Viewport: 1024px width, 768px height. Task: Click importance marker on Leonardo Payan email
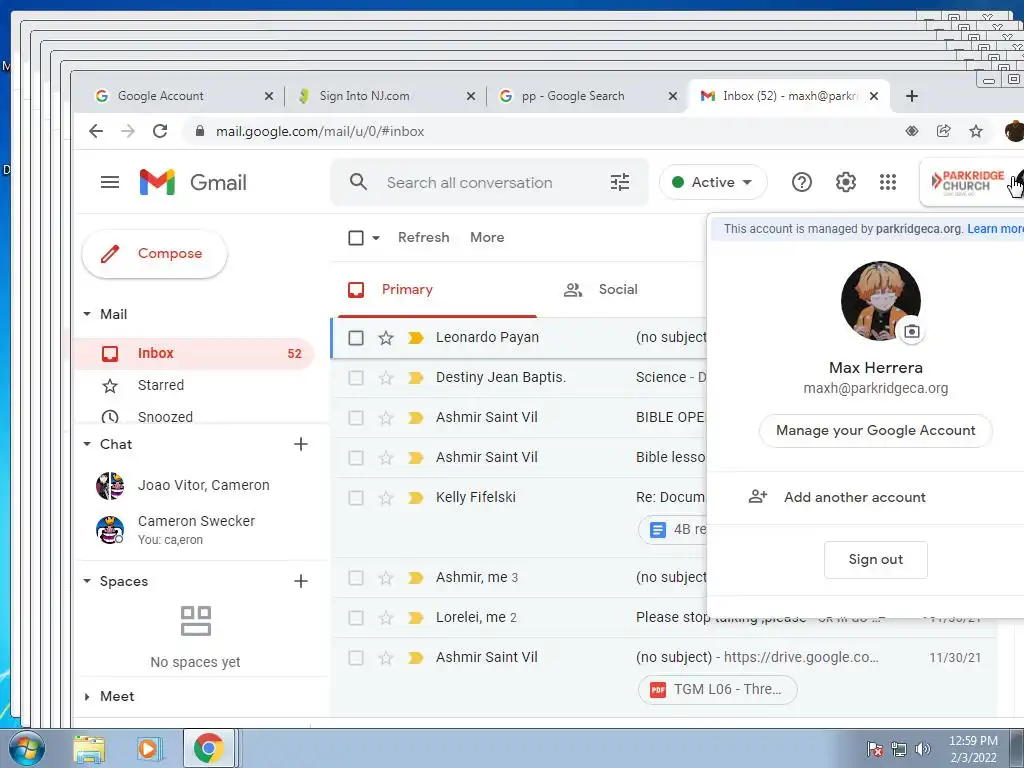tap(415, 338)
